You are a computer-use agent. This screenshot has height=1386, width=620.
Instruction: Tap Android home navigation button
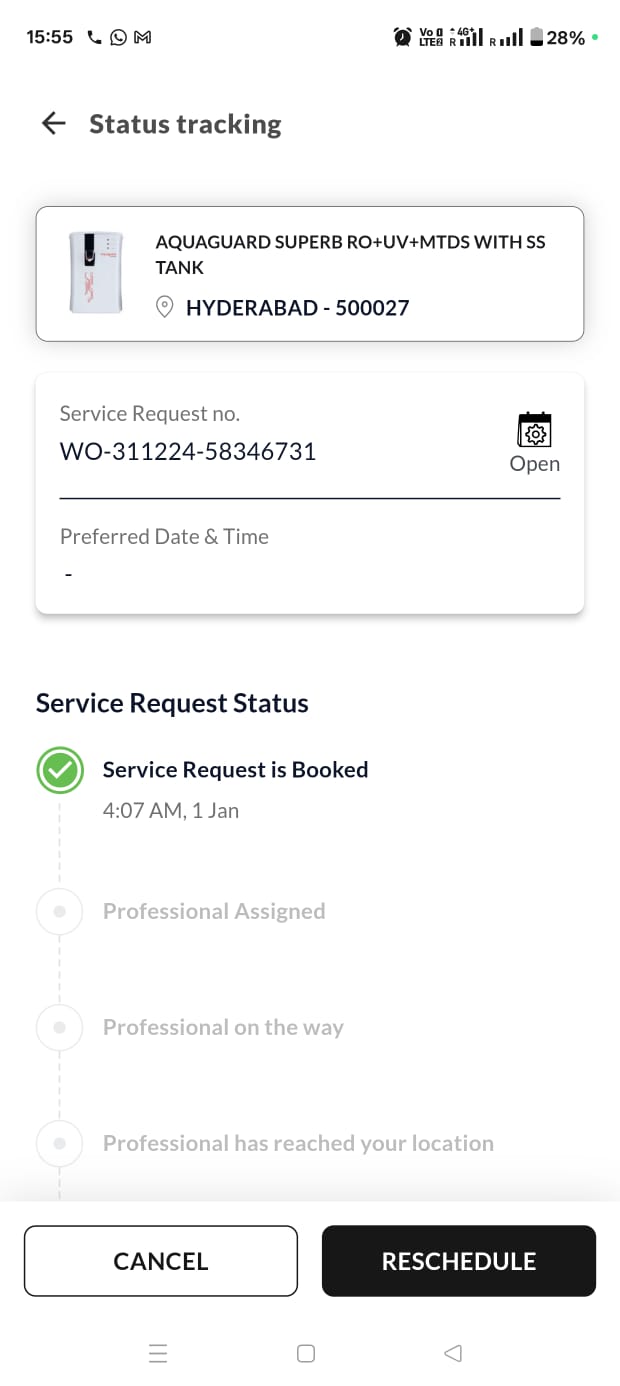click(306, 1353)
